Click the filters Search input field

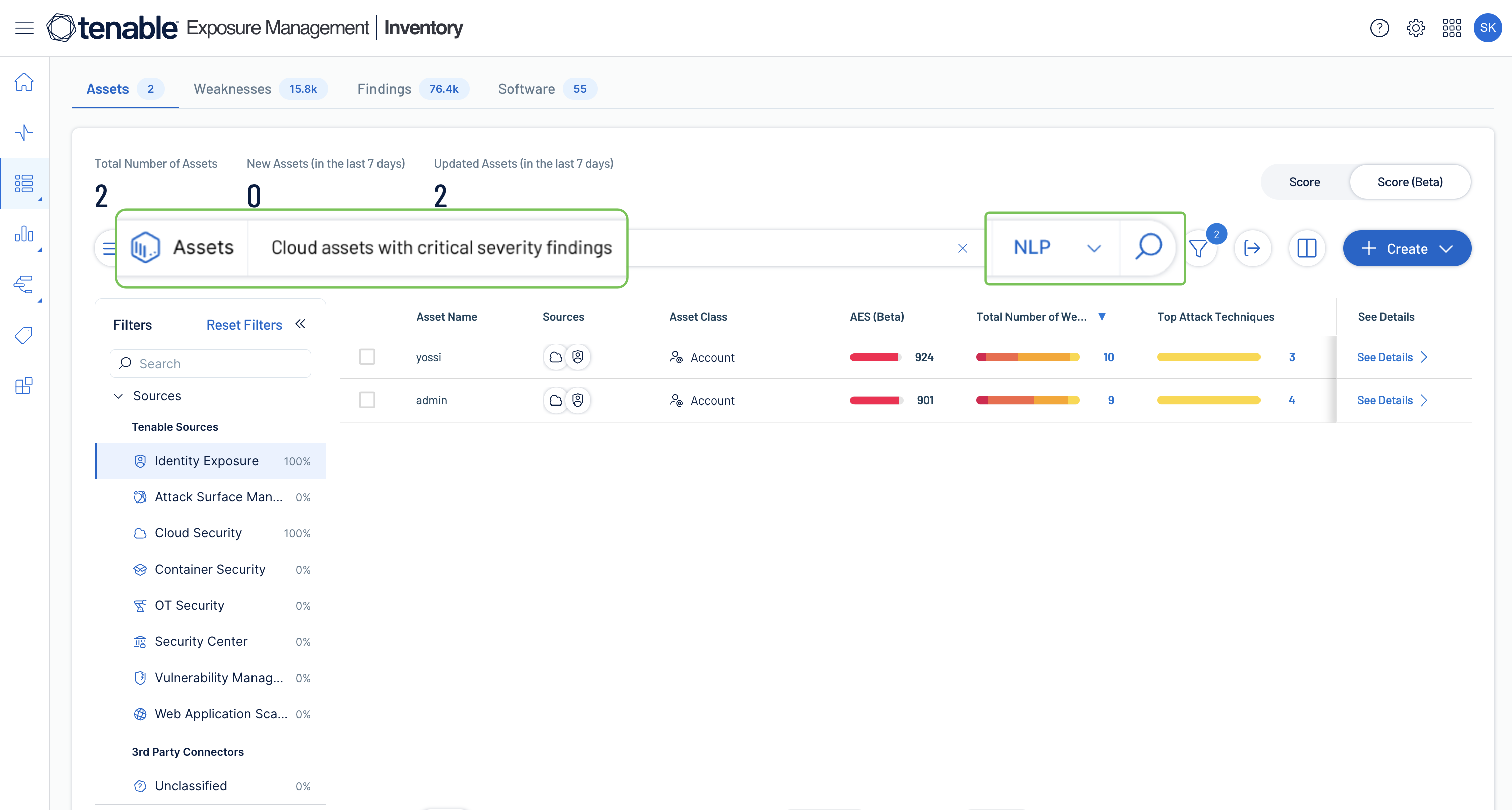[x=210, y=364]
